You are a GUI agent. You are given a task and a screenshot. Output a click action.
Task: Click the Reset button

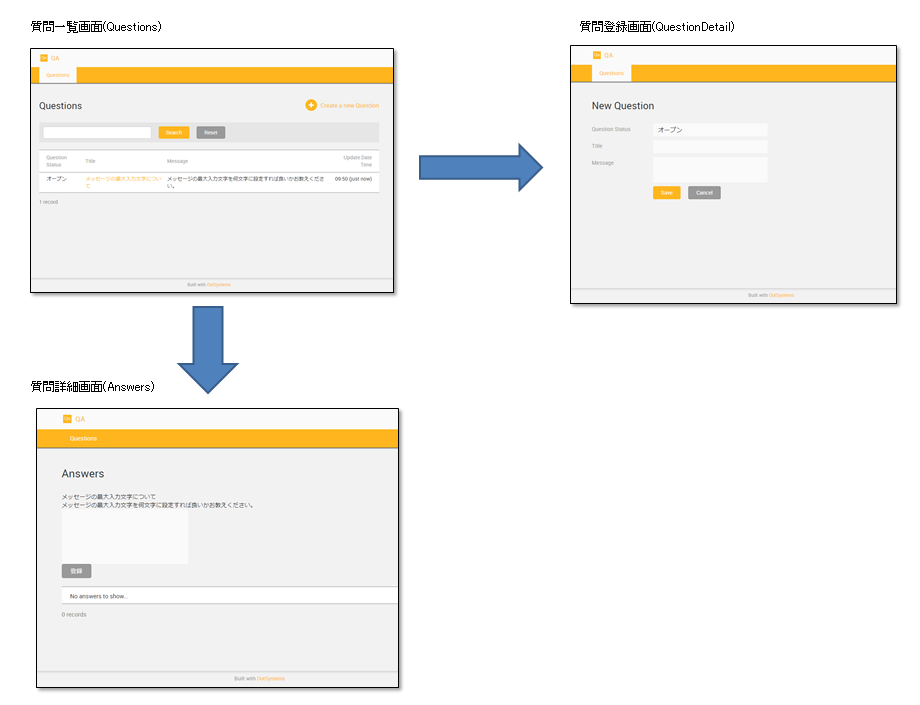(x=211, y=133)
